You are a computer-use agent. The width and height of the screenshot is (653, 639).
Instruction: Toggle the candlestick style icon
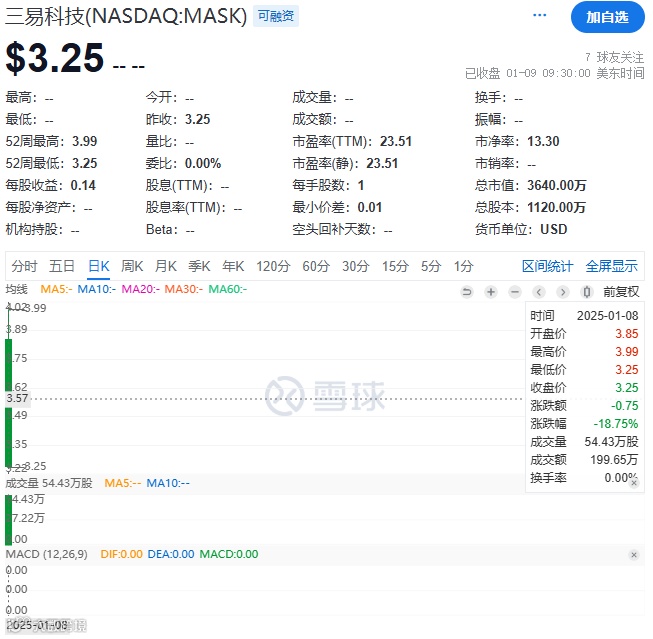[x=586, y=292]
